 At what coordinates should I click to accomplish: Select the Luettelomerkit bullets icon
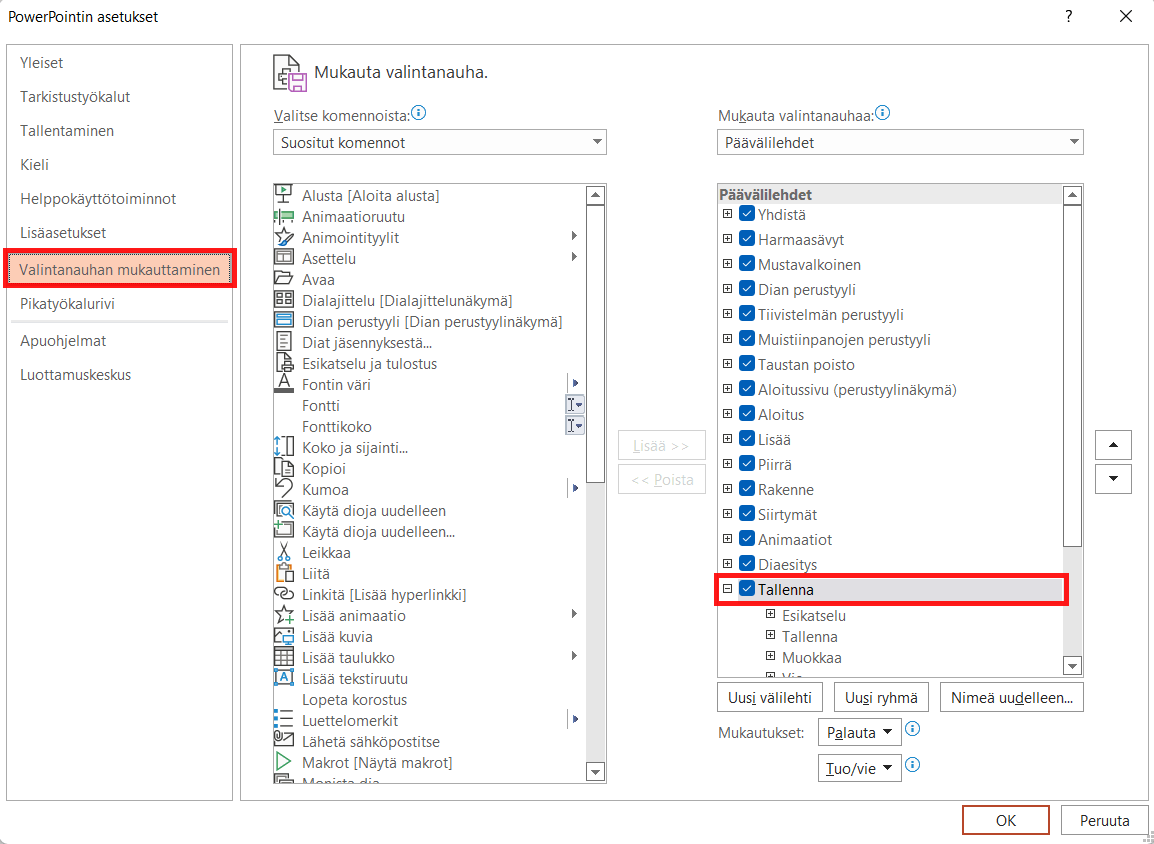pos(284,720)
